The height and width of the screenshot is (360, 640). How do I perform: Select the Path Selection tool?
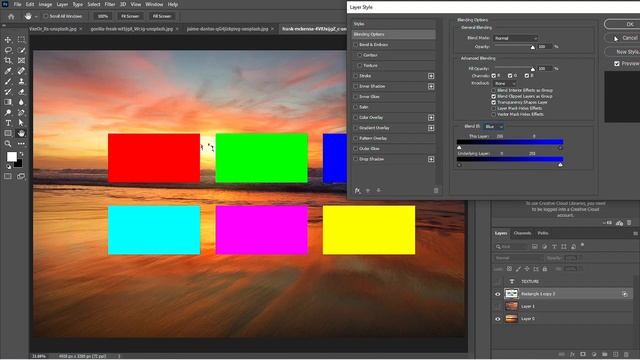click(x=21, y=123)
